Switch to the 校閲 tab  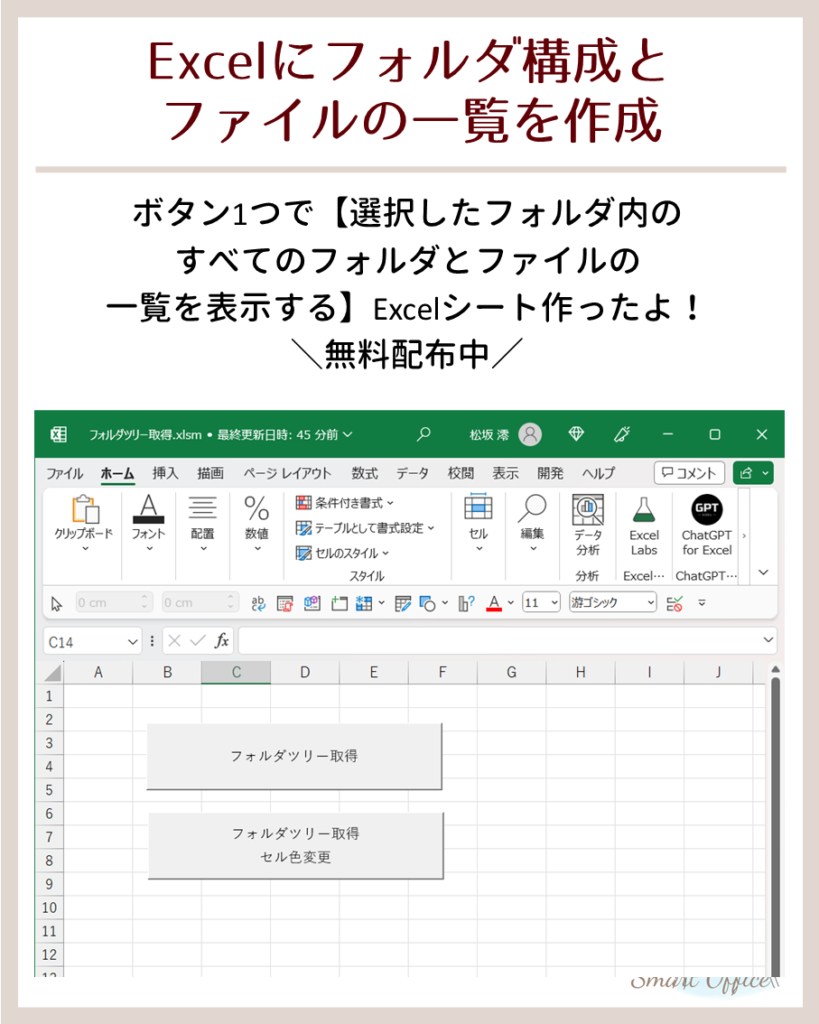[460, 473]
